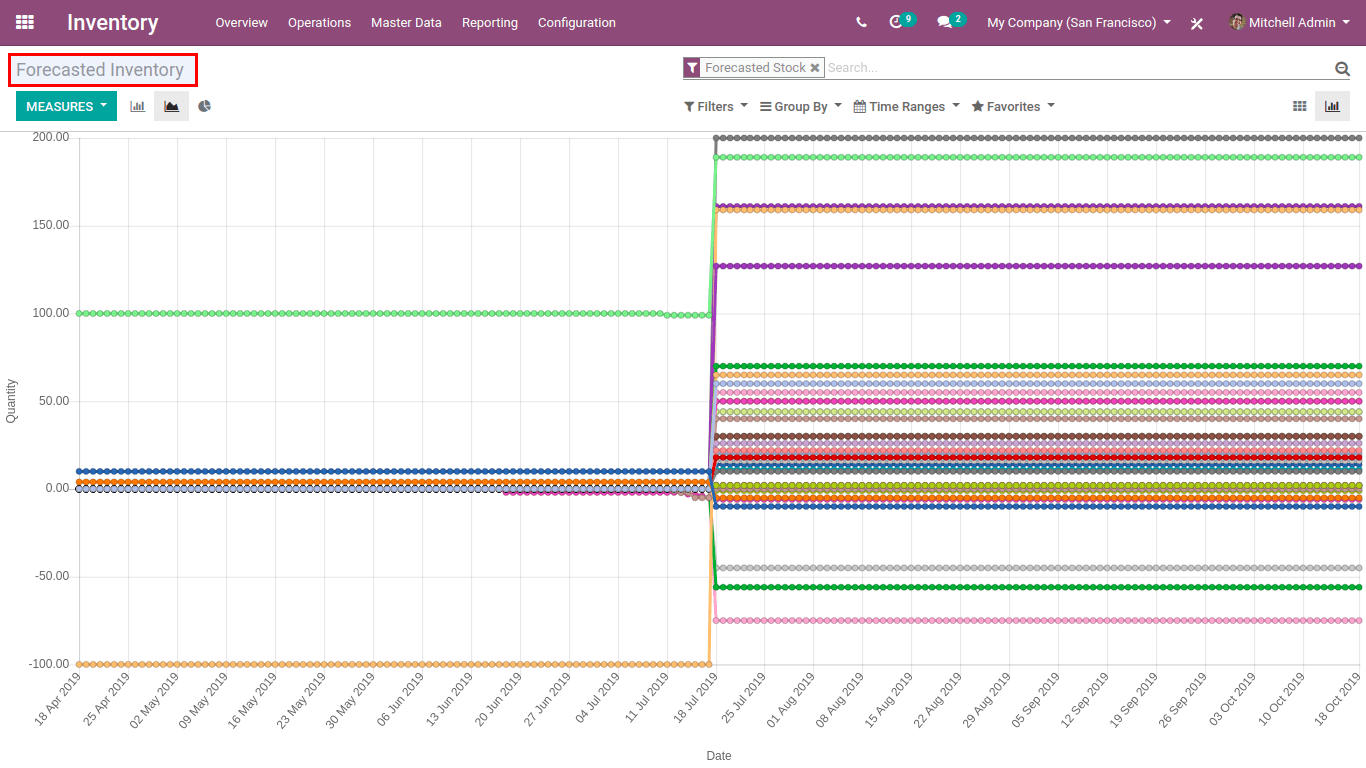This screenshot has width=1366, height=768.
Task: Open the Favorites dropdown
Action: pyautogui.click(x=1013, y=106)
